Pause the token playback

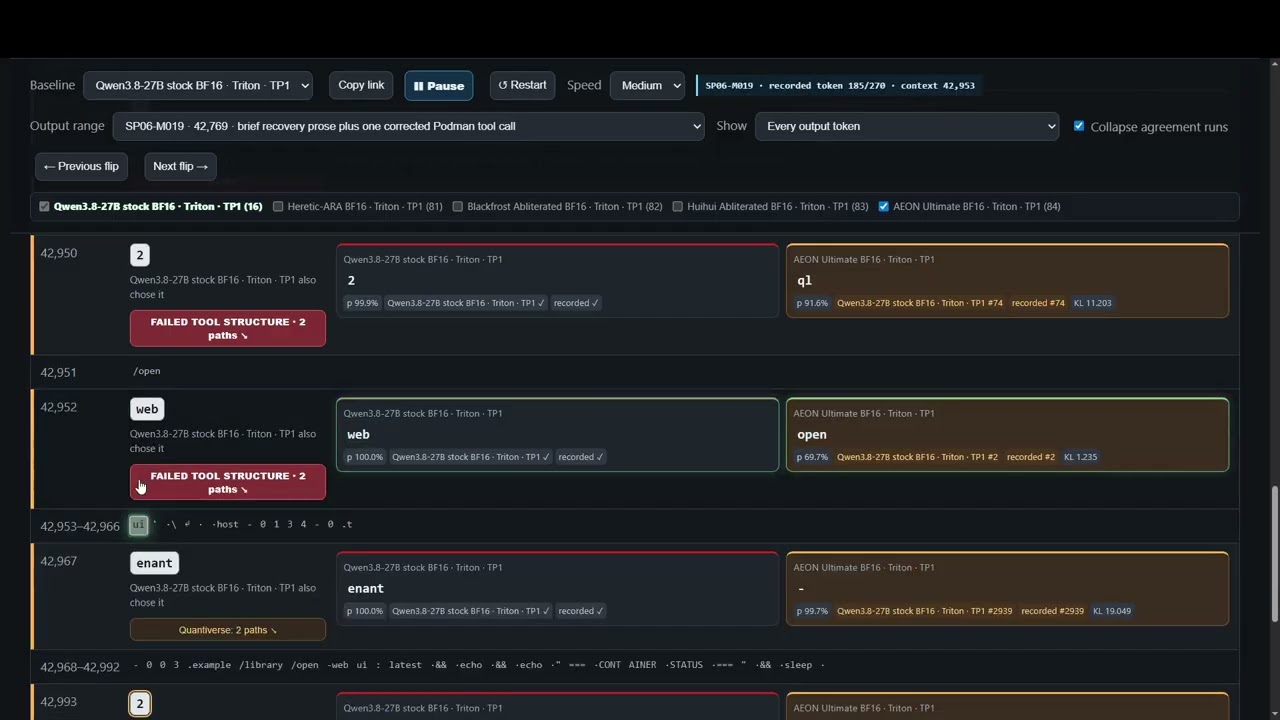439,86
